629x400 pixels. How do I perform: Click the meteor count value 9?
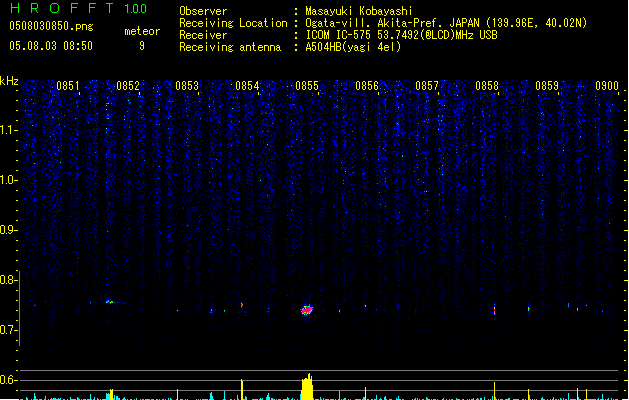(142, 46)
